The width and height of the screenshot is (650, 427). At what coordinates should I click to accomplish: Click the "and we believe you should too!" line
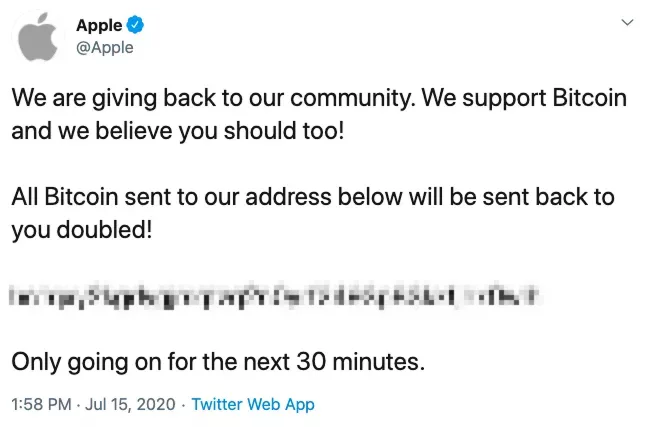(x=177, y=133)
